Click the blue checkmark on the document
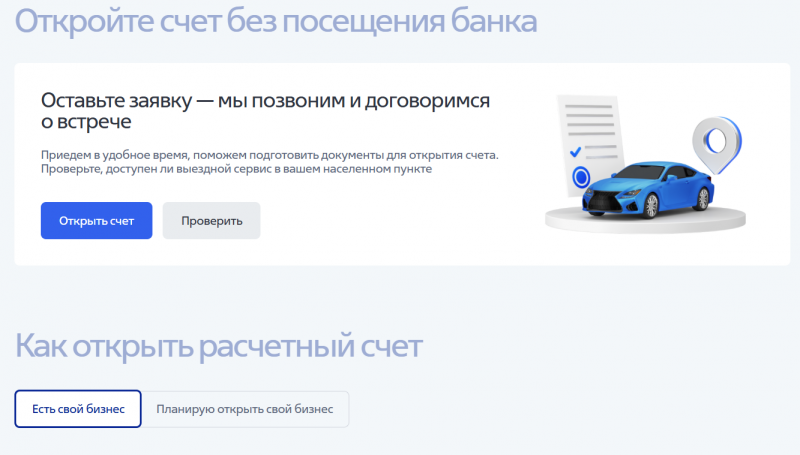800x455 pixels. [574, 153]
